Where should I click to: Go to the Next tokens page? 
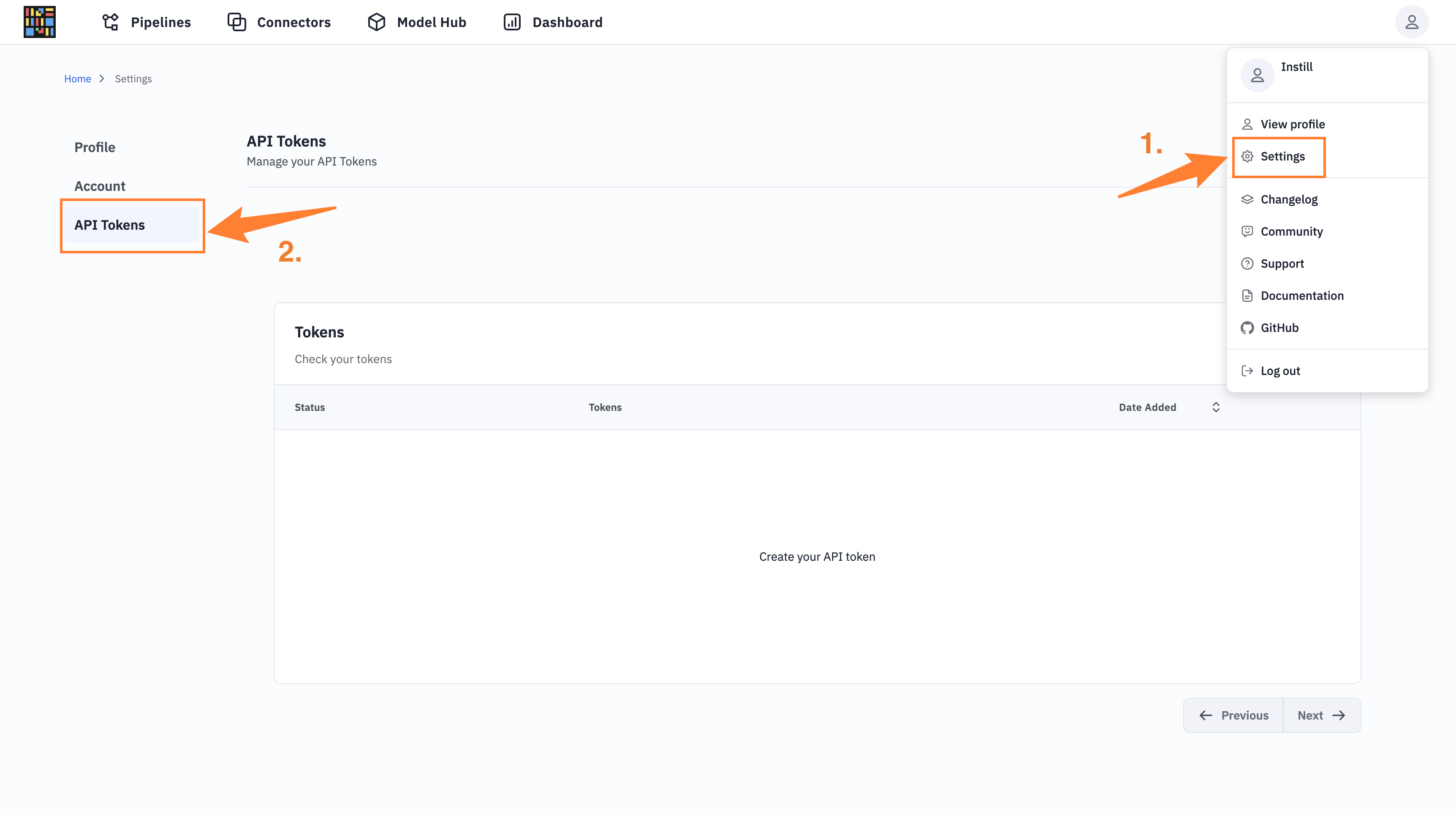(1321, 715)
